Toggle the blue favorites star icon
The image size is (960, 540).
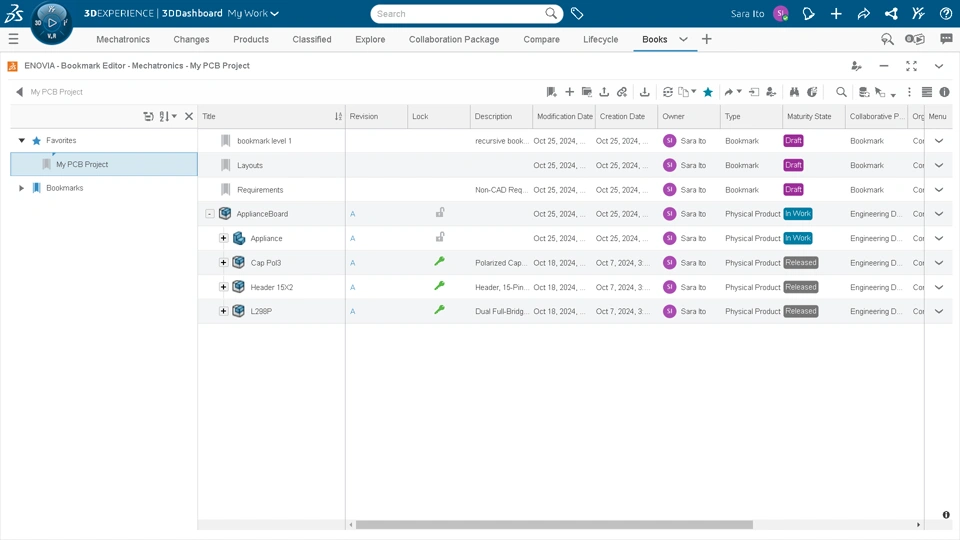coord(708,92)
